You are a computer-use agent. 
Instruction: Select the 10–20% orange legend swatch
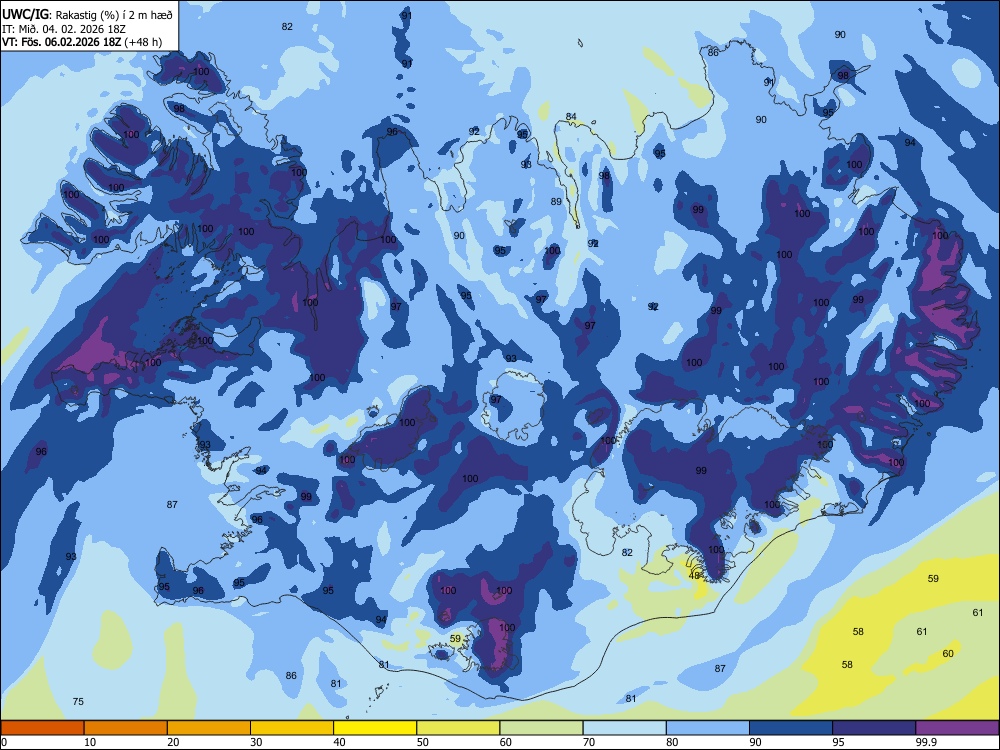(x=126, y=728)
